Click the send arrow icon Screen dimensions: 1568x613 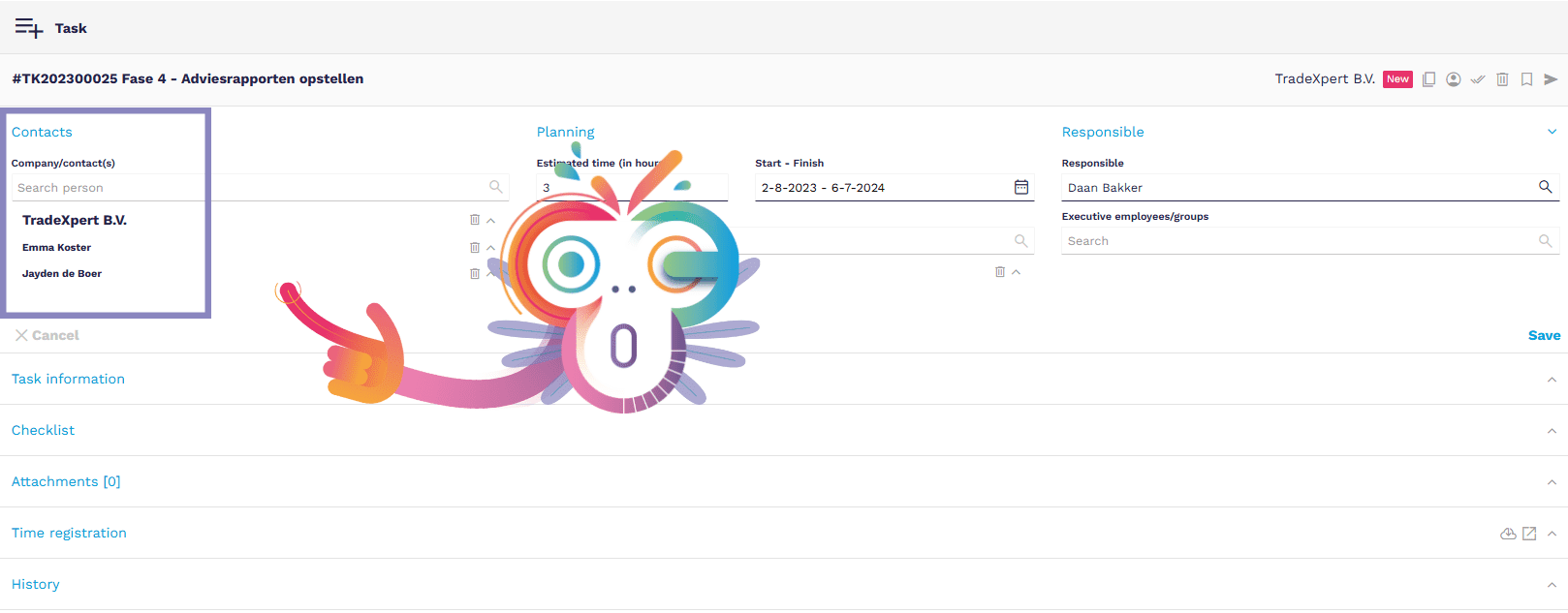[1551, 79]
